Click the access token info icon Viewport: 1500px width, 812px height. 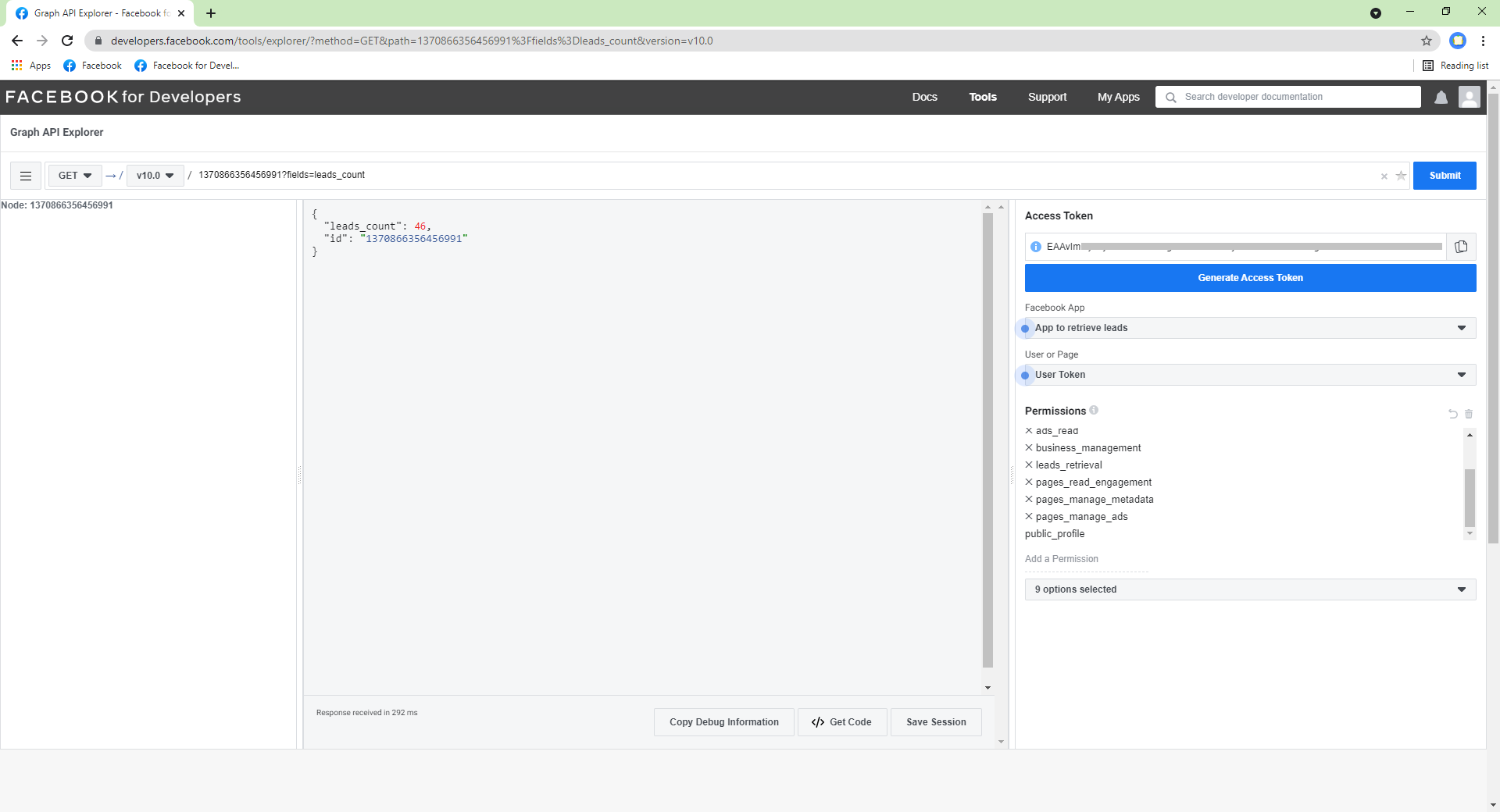tap(1036, 247)
